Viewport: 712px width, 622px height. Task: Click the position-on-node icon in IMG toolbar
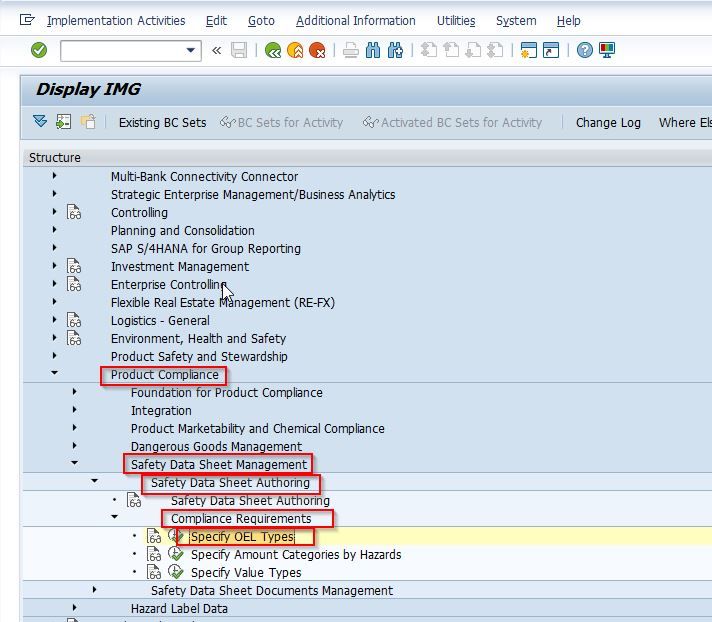[64, 122]
